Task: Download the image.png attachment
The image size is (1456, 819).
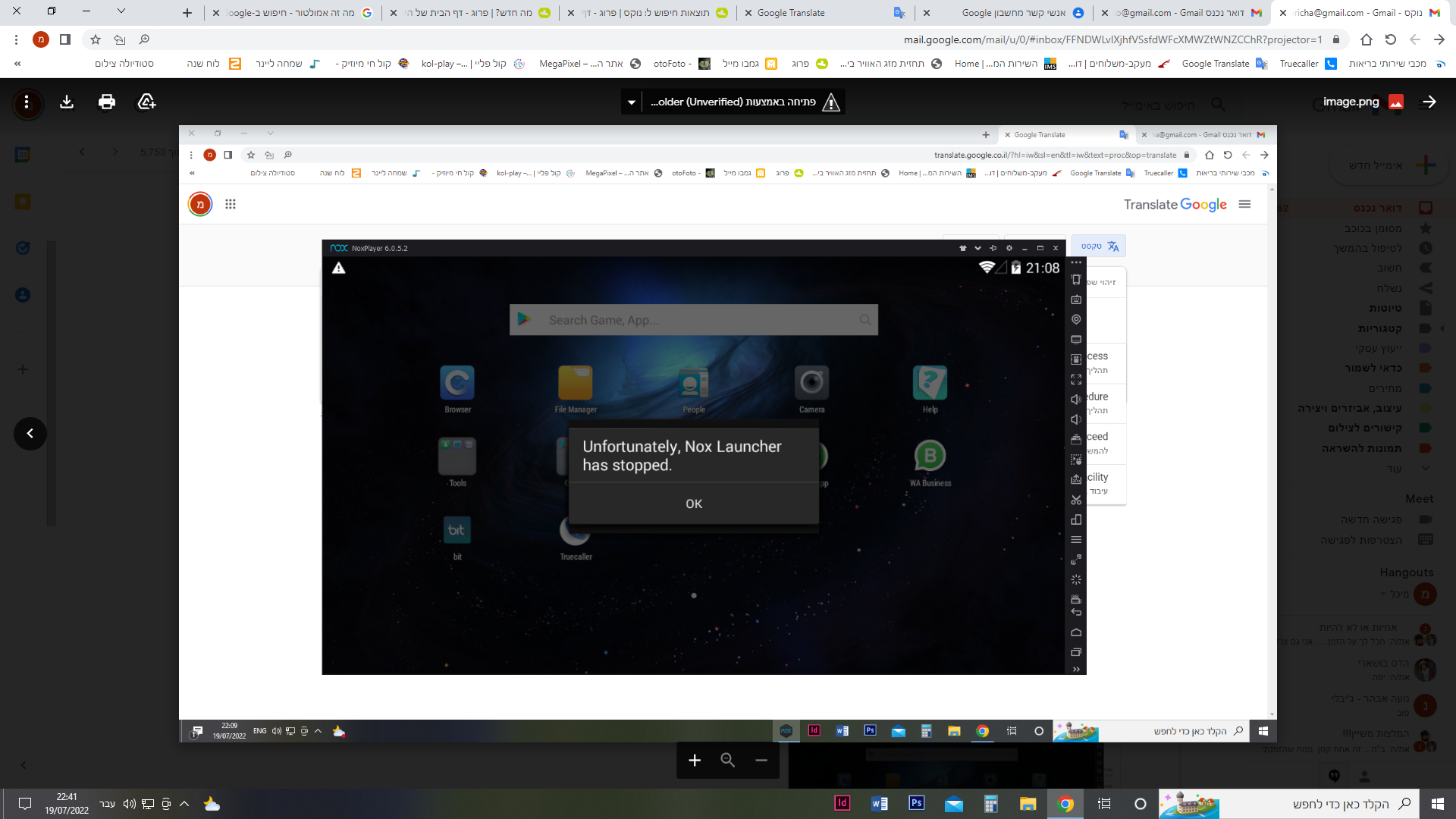Action: coord(67,102)
